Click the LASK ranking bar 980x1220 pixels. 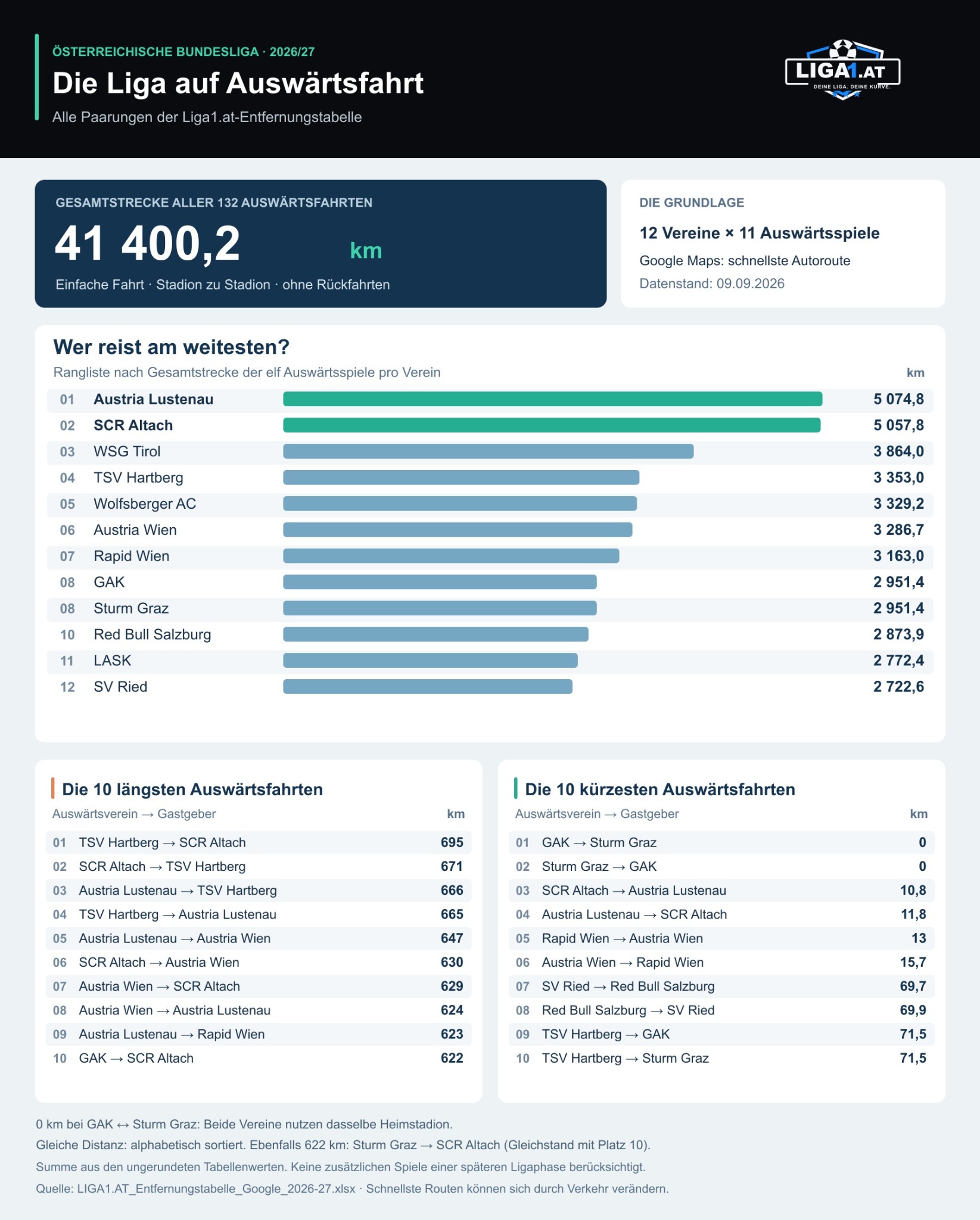pos(430,661)
